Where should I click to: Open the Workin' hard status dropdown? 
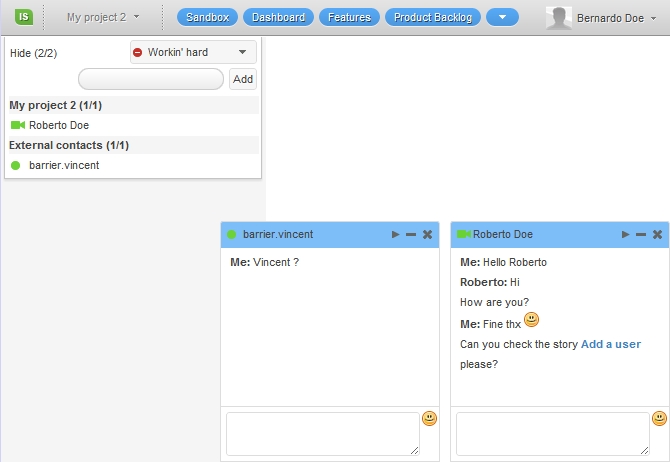coord(193,52)
